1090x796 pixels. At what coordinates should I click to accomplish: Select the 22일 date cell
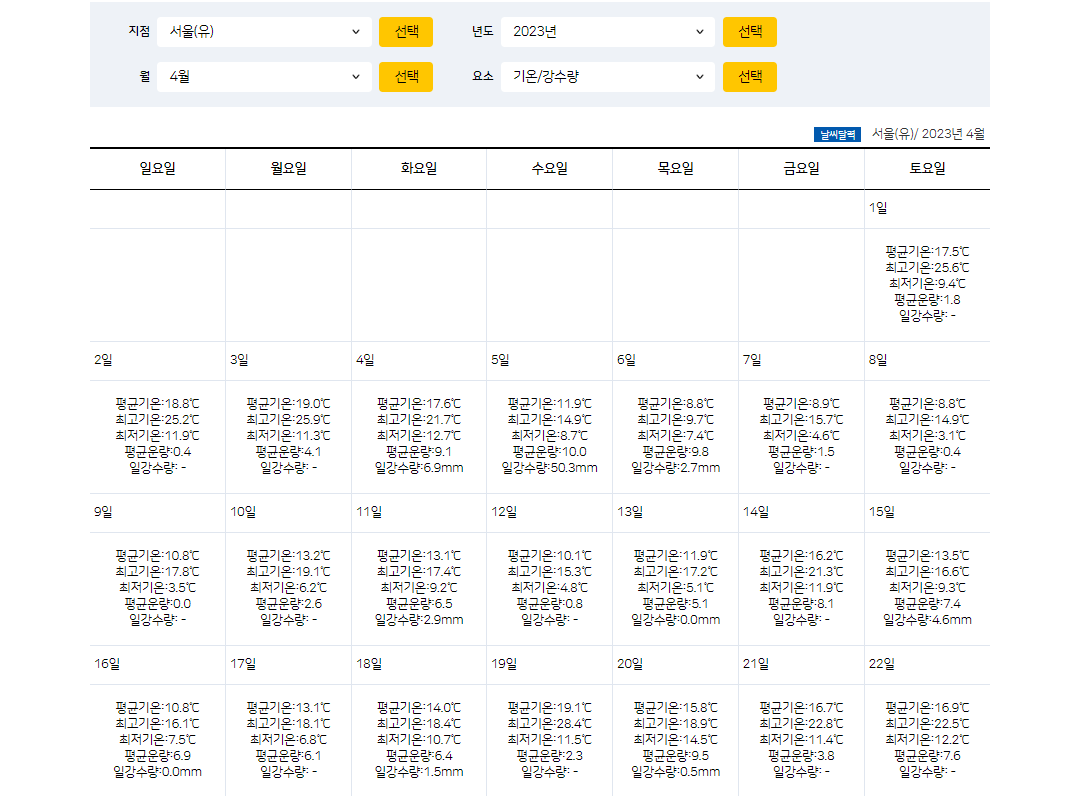pos(928,663)
